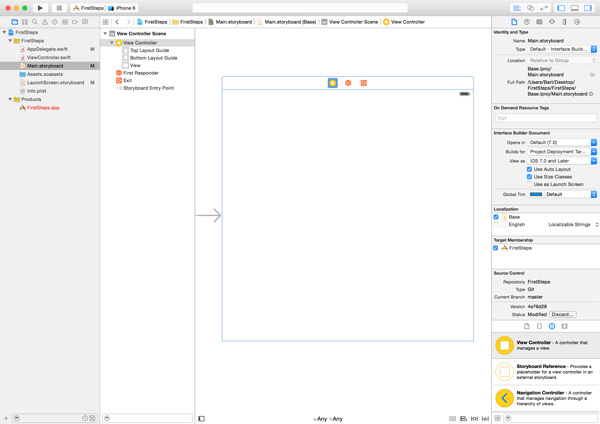
Task: Collapse the View Controller outline item
Action: point(112,42)
